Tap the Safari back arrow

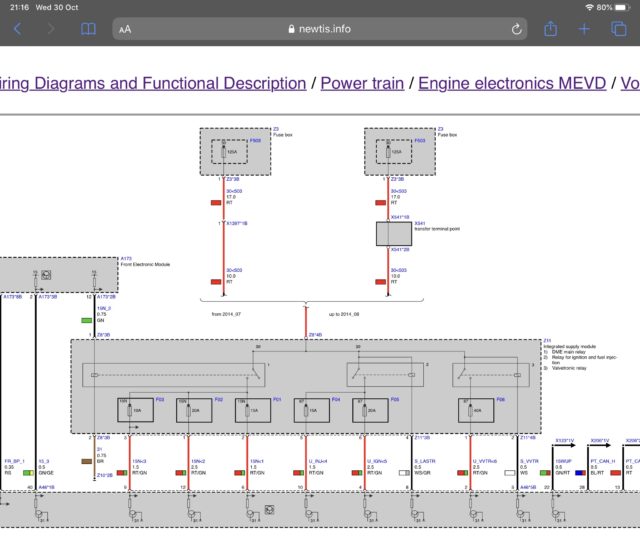click(x=18, y=29)
